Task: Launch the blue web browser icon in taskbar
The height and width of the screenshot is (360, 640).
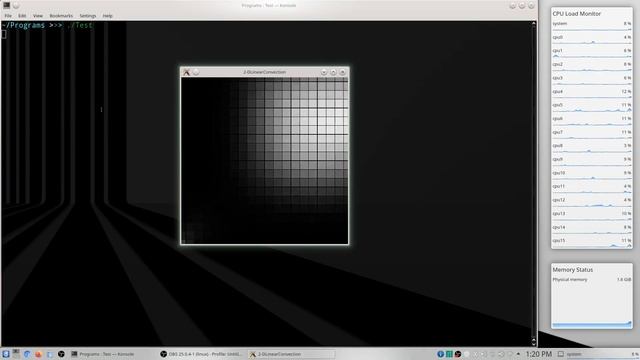Action: pos(27,354)
